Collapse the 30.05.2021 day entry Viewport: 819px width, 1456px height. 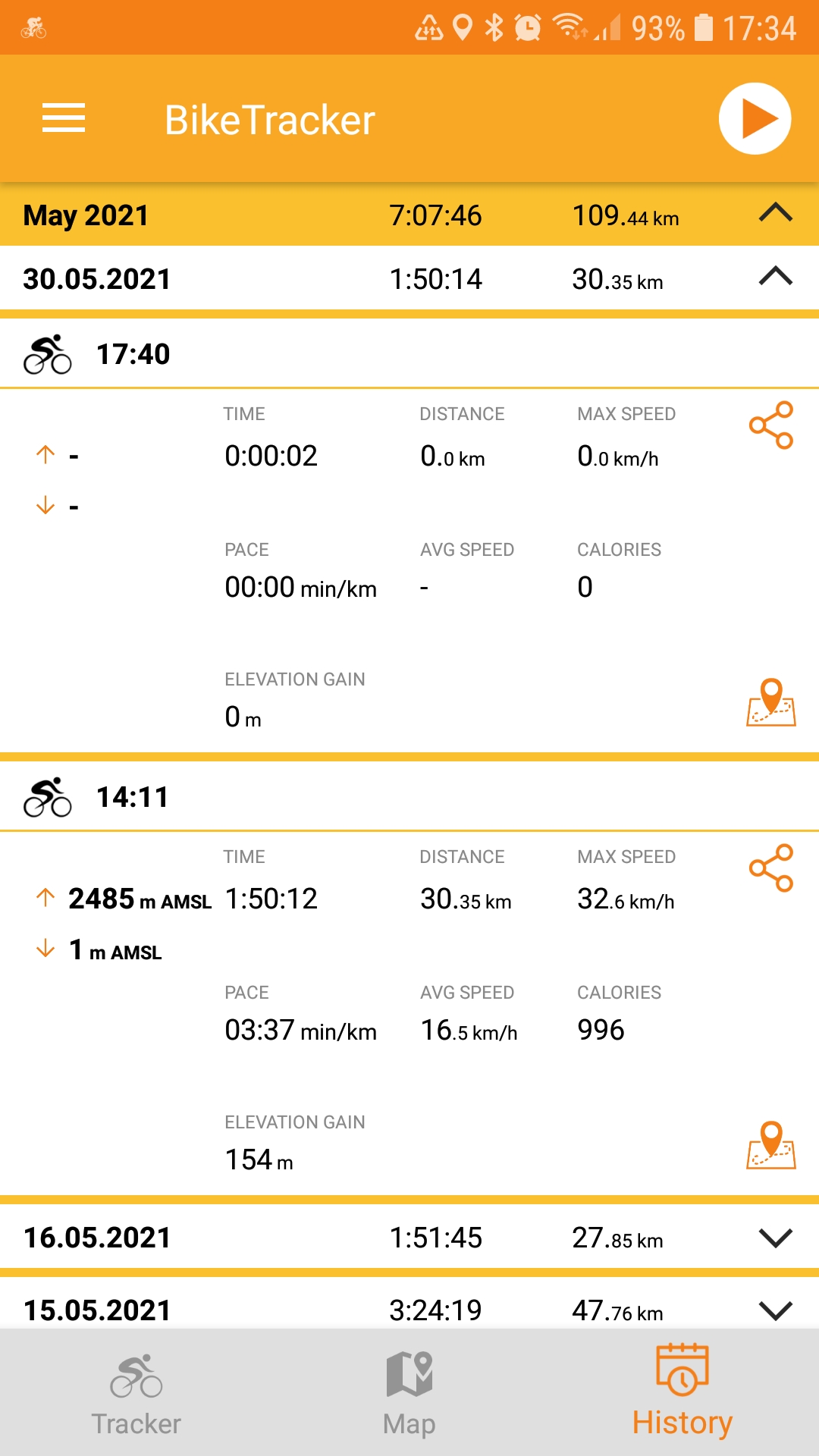pyautogui.click(x=775, y=278)
